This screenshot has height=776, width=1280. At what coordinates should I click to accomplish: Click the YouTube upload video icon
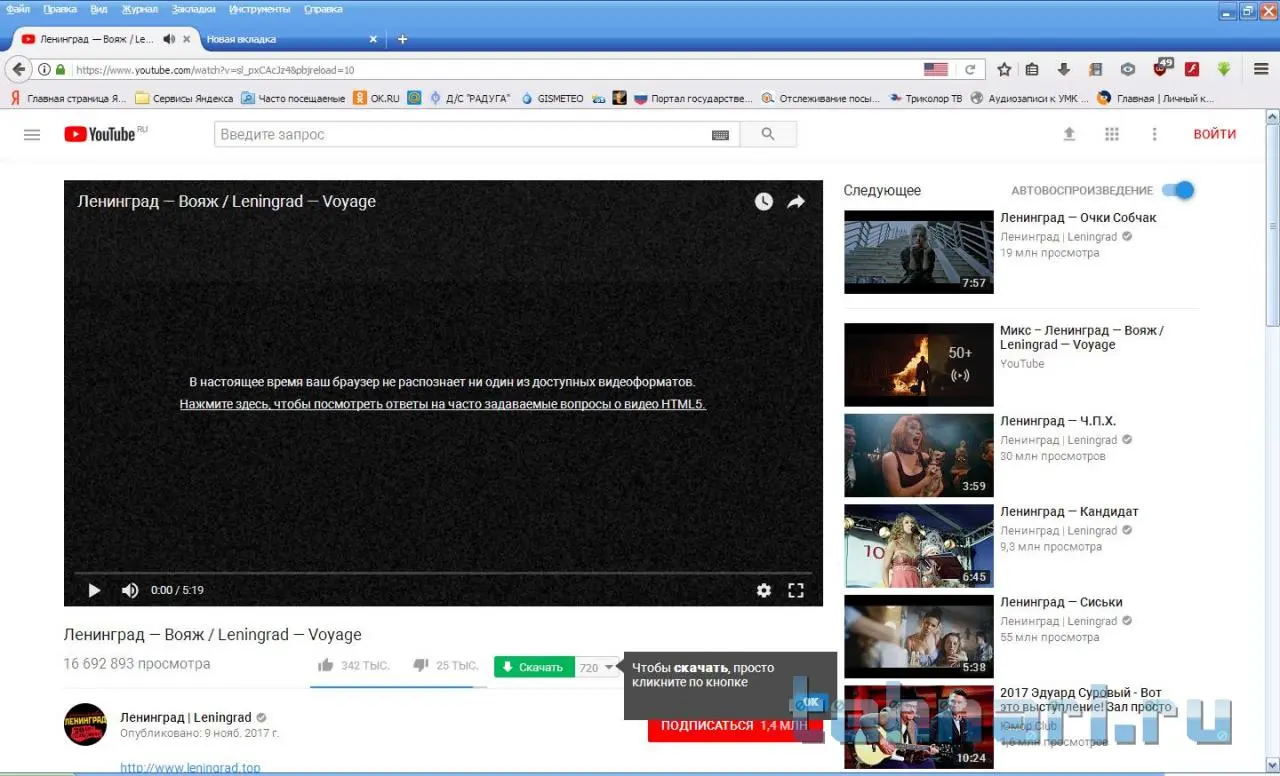click(1069, 134)
